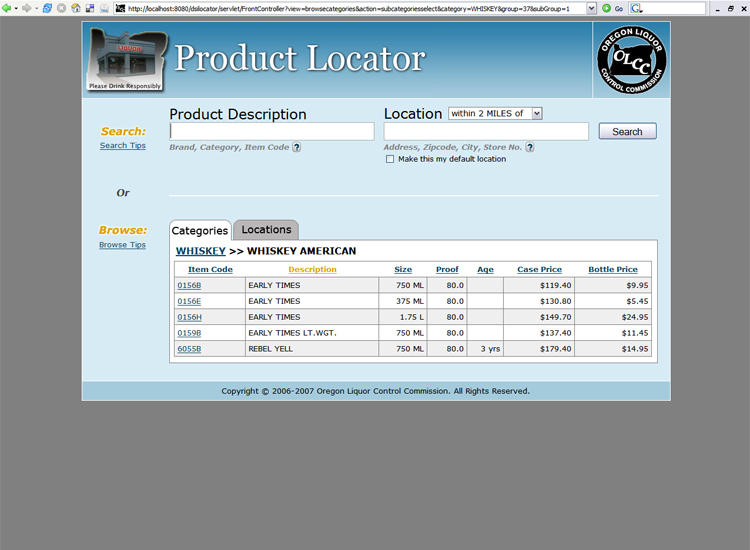The width and height of the screenshot is (750, 550).
Task: Switch to the Locations tab
Action: pyautogui.click(x=266, y=230)
